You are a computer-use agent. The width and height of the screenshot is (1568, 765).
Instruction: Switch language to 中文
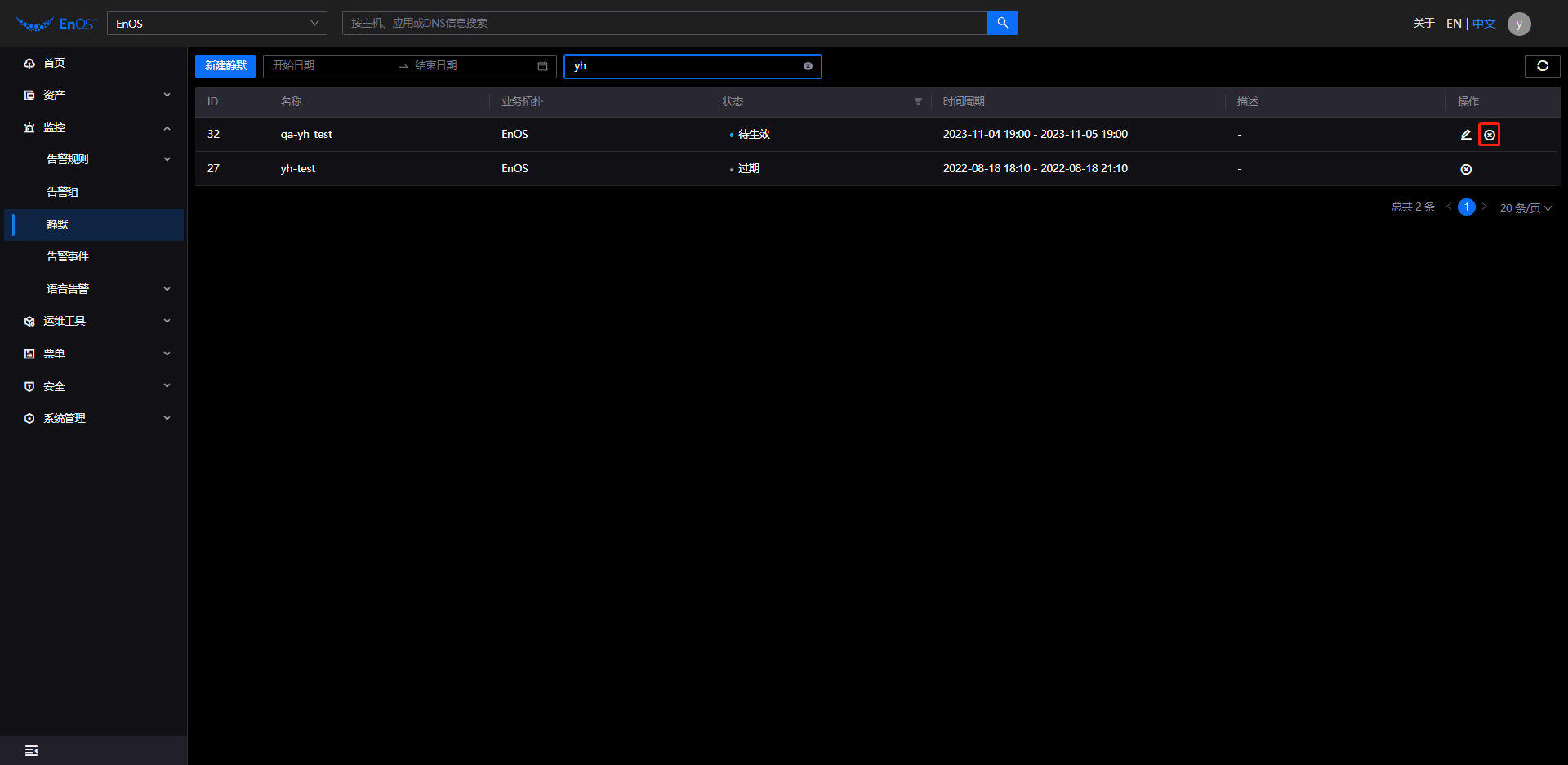[x=1484, y=24]
